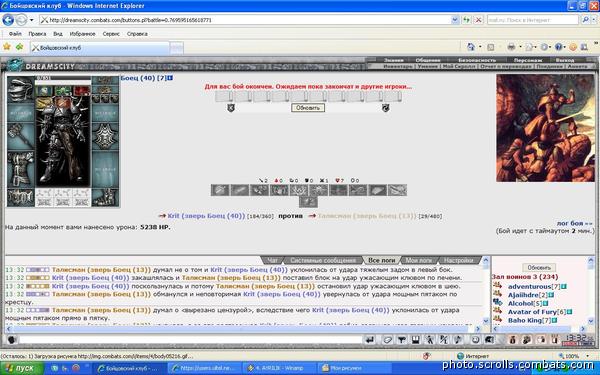This screenshot has height=375, width=600.
Task: Click the hammer weapon slot
Action: (21, 135)
